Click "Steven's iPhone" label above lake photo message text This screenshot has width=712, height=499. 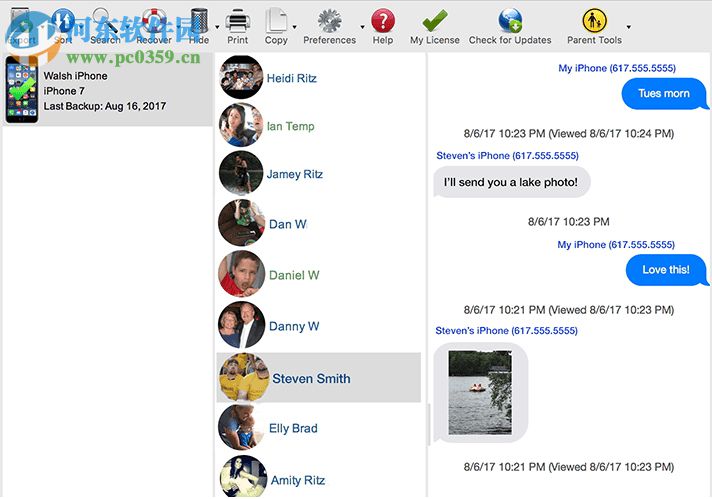(507, 156)
